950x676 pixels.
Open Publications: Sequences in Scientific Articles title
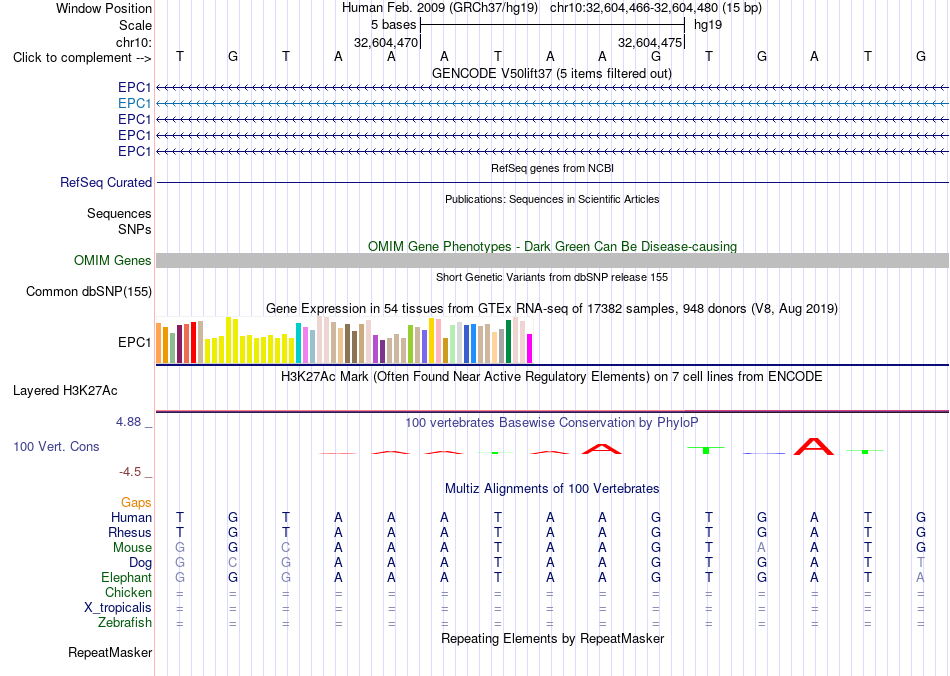tap(552, 199)
